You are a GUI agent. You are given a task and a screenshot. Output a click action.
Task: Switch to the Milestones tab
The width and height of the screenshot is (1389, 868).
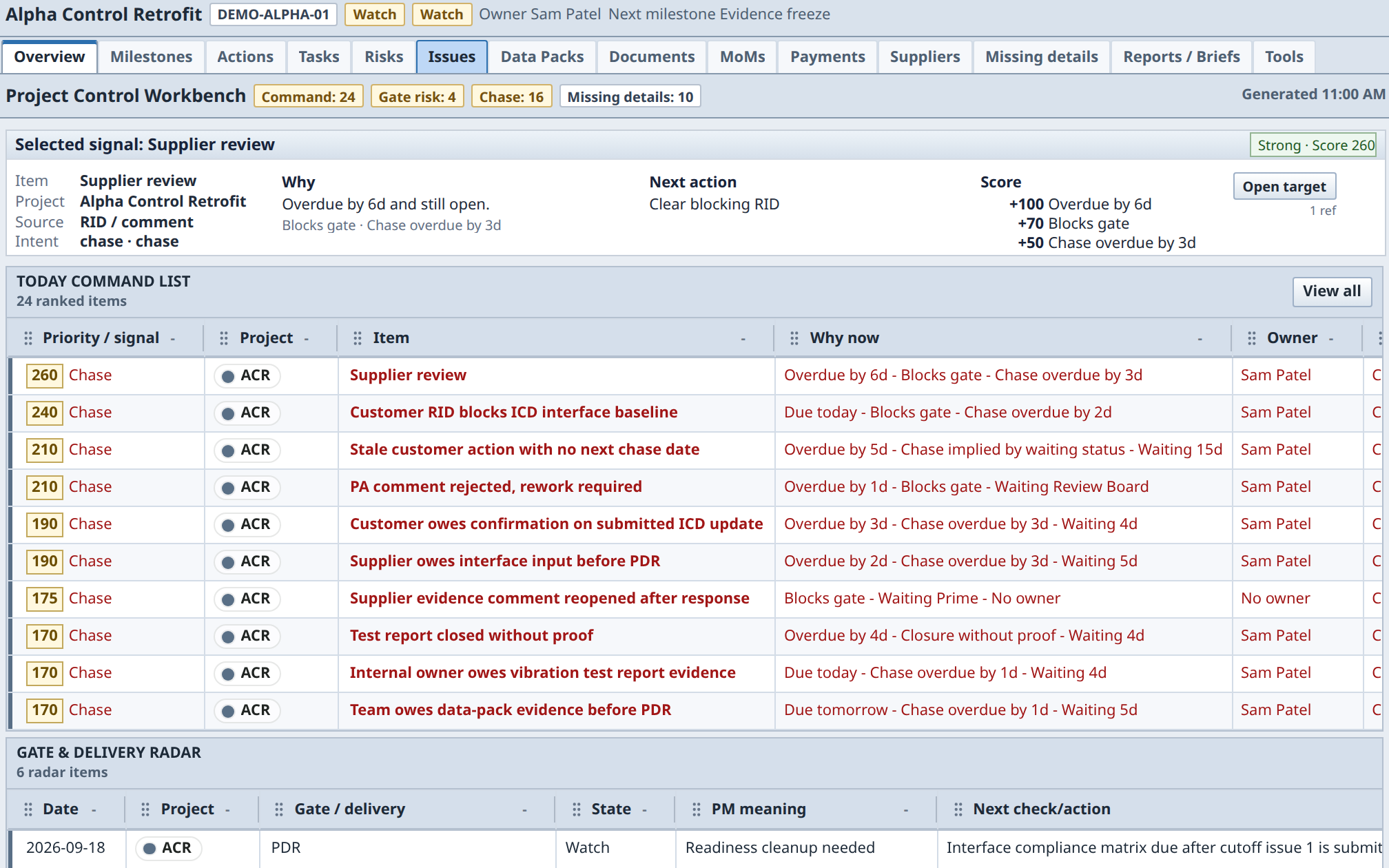tap(151, 56)
